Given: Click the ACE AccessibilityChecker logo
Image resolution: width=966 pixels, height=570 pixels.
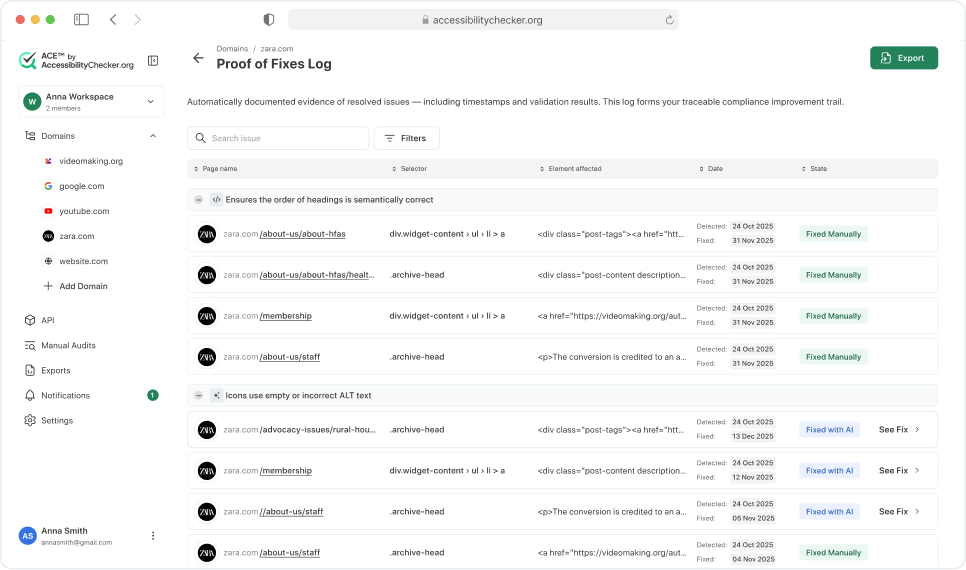Looking at the screenshot, I should pos(76,60).
